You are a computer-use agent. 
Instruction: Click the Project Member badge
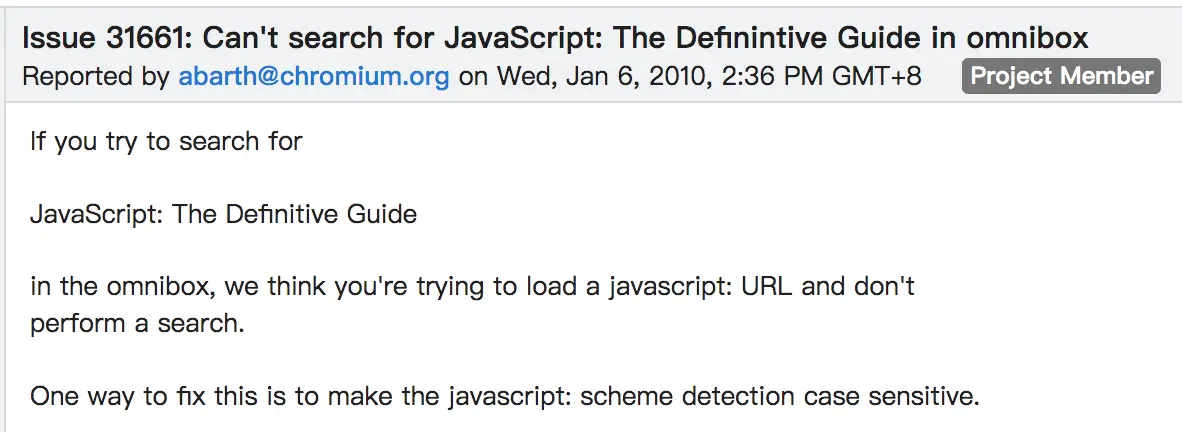tap(1061, 76)
